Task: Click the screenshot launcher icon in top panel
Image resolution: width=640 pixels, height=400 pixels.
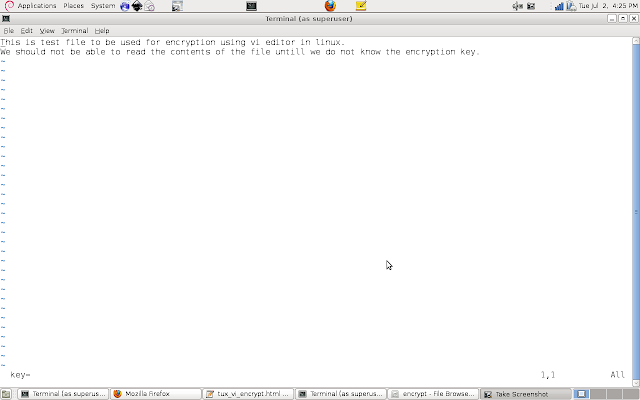Action: click(x=177, y=6)
